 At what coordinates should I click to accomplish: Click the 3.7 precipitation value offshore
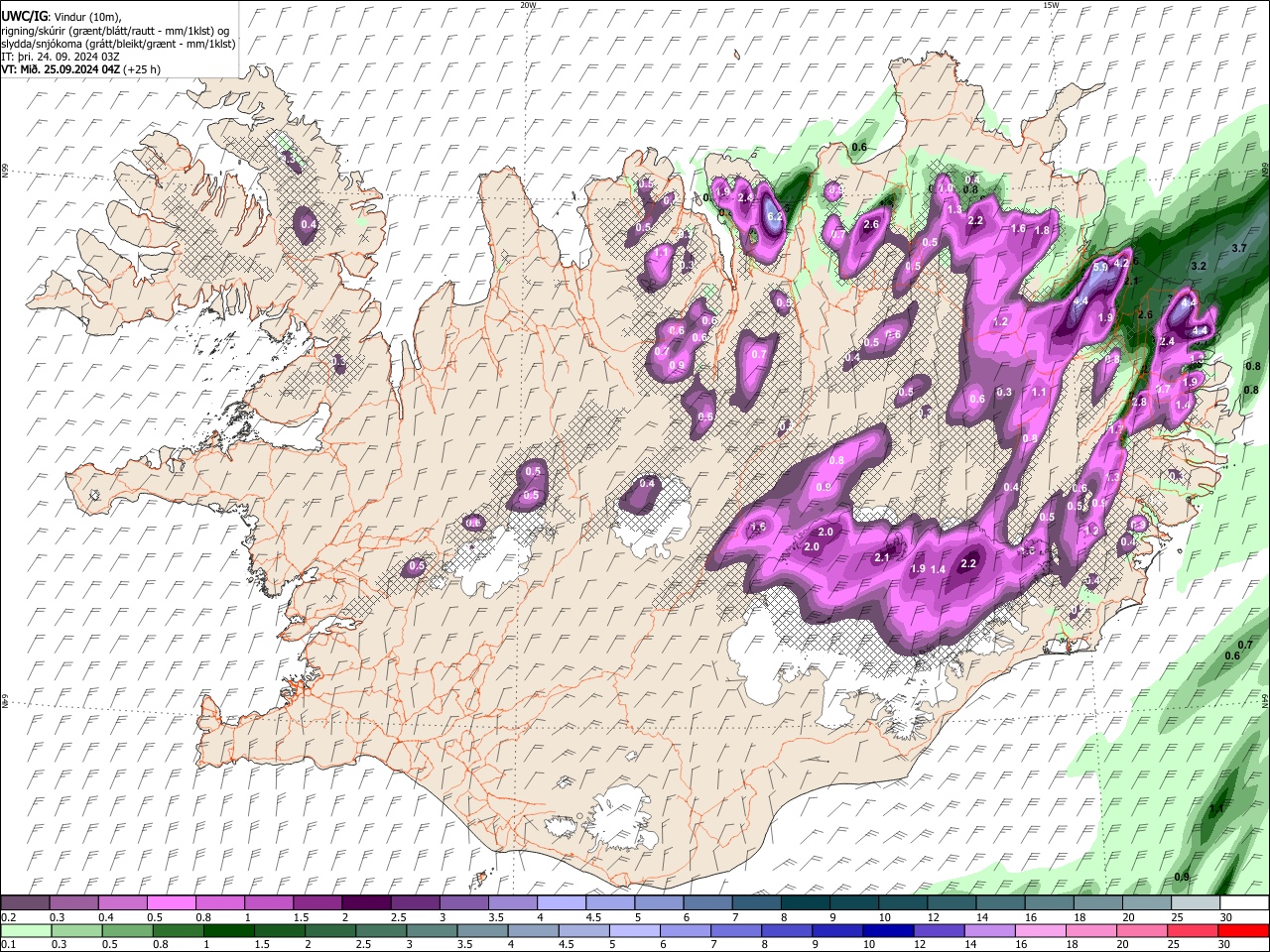1238,248
